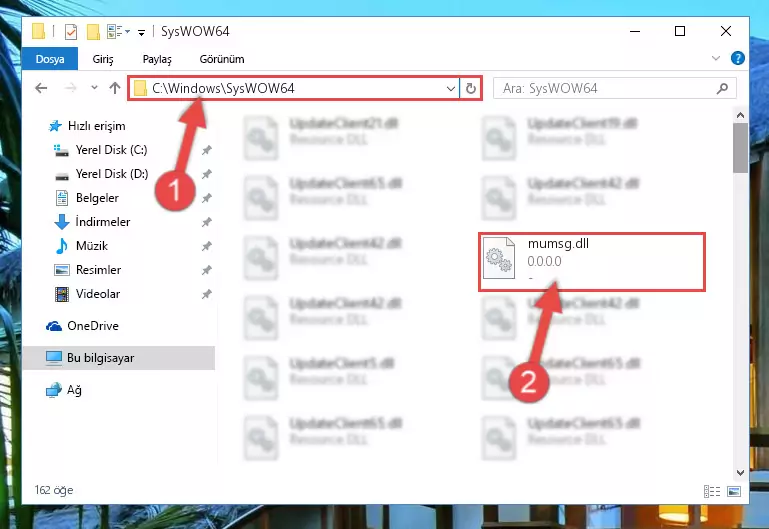Click the New folder icon in title bar
This screenshot has height=529, width=769.
pyautogui.click(x=93, y=32)
